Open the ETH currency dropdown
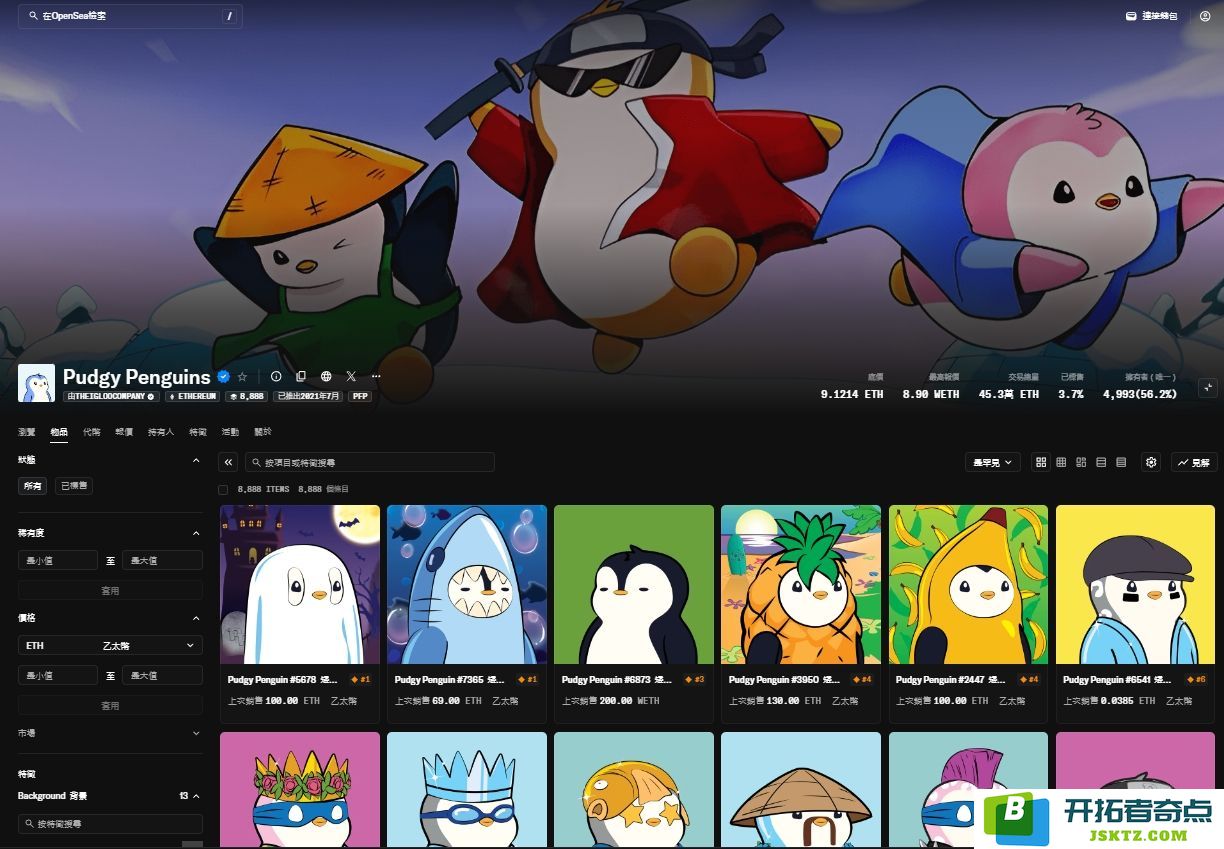 110,645
